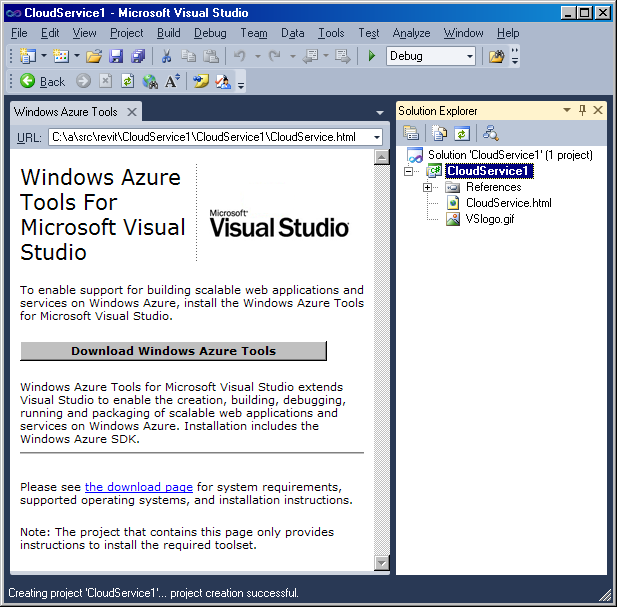
Task: Click the Open File folder icon
Action: (94, 56)
